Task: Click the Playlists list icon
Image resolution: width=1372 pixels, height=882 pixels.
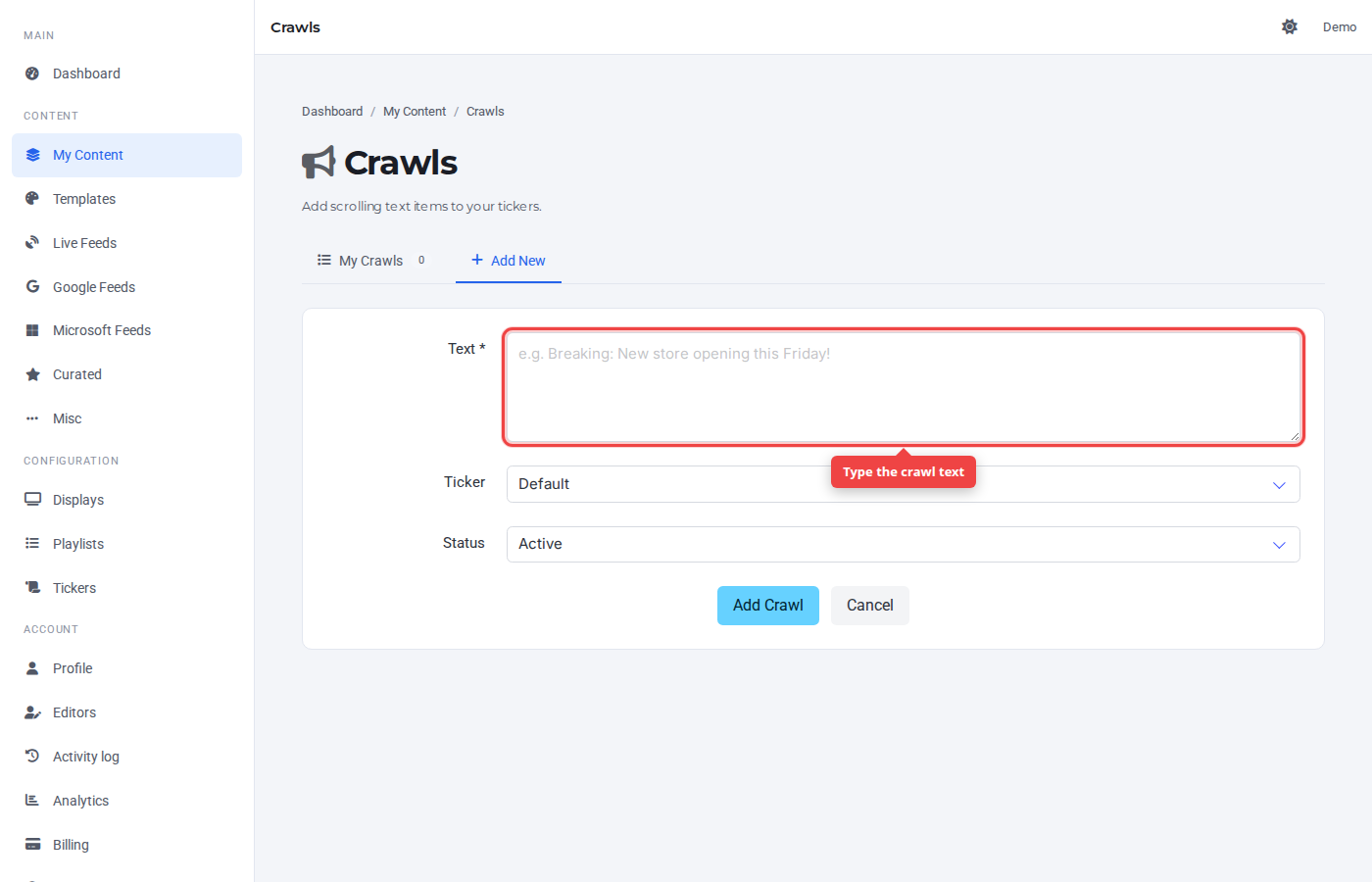Action: [x=32, y=543]
